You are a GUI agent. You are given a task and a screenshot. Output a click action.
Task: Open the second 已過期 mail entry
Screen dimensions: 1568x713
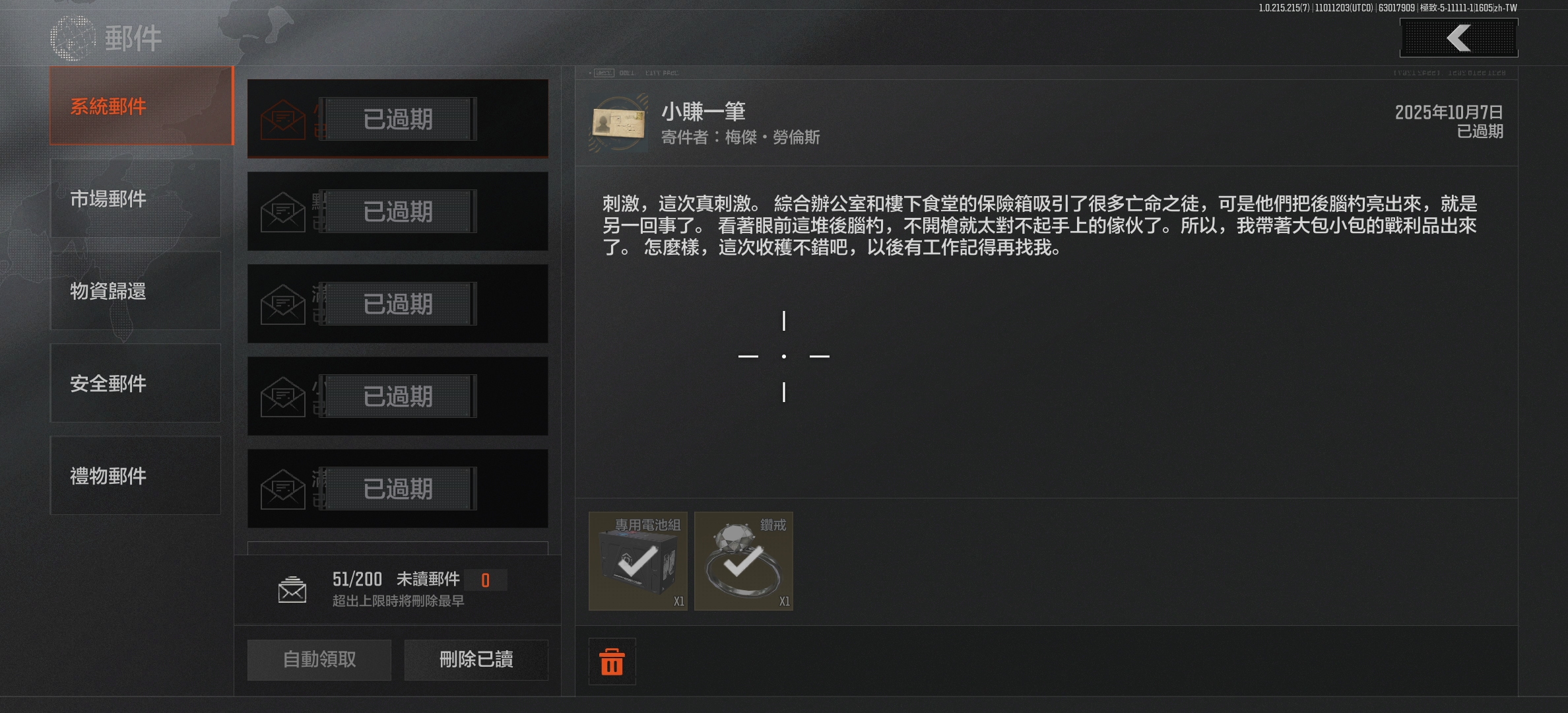point(398,211)
